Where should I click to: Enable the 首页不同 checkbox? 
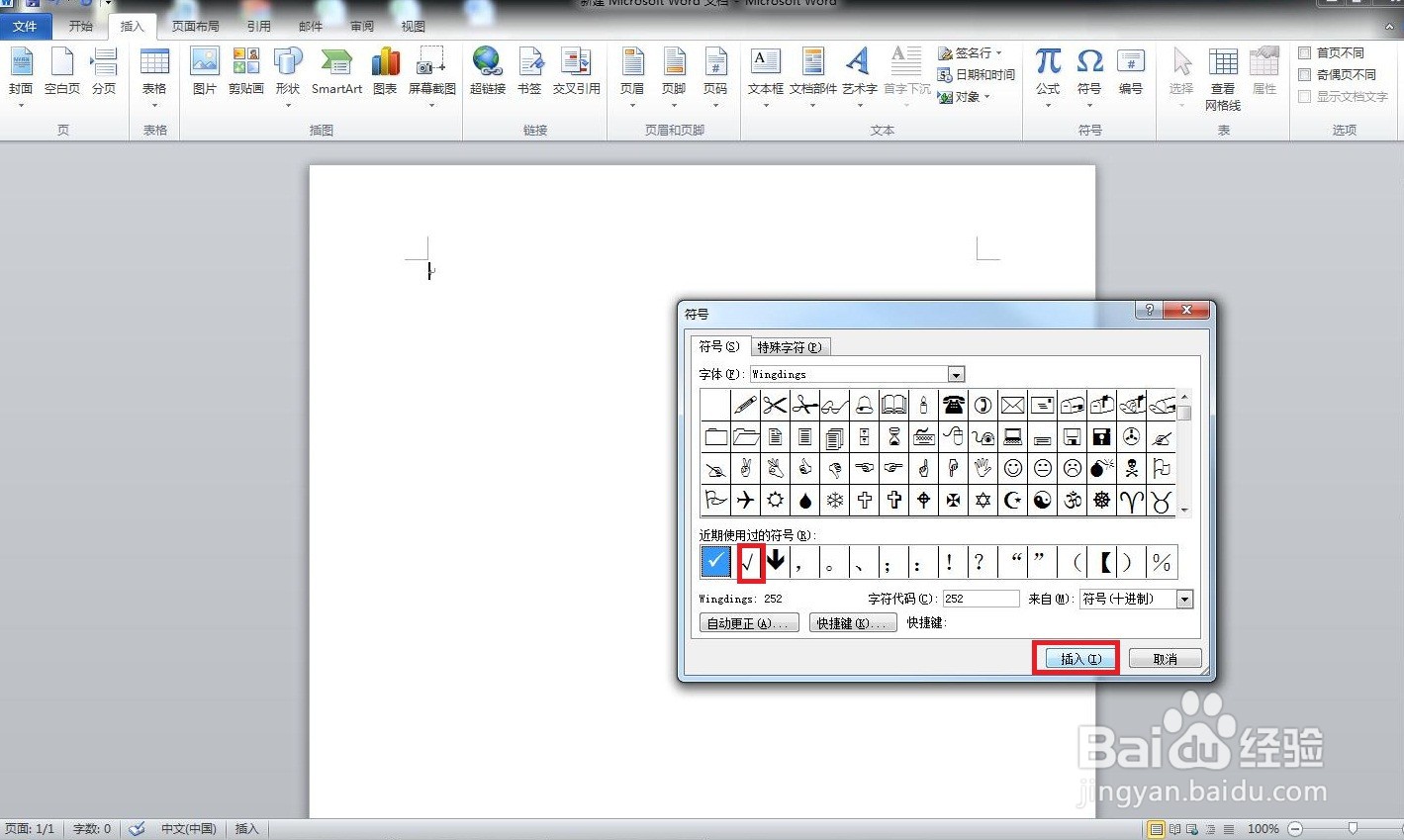click(x=1304, y=52)
